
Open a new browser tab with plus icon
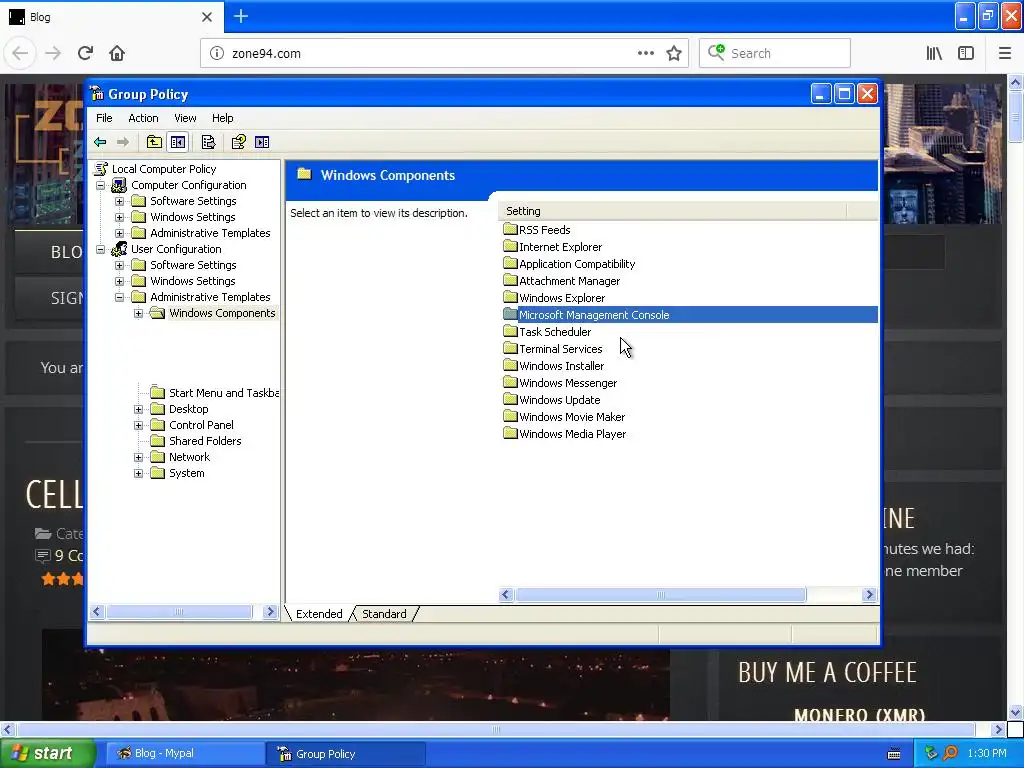coord(240,16)
